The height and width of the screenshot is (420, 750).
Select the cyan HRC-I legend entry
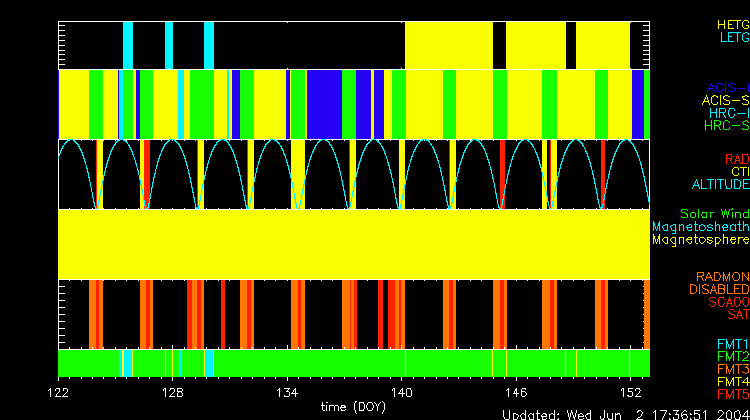(x=728, y=113)
